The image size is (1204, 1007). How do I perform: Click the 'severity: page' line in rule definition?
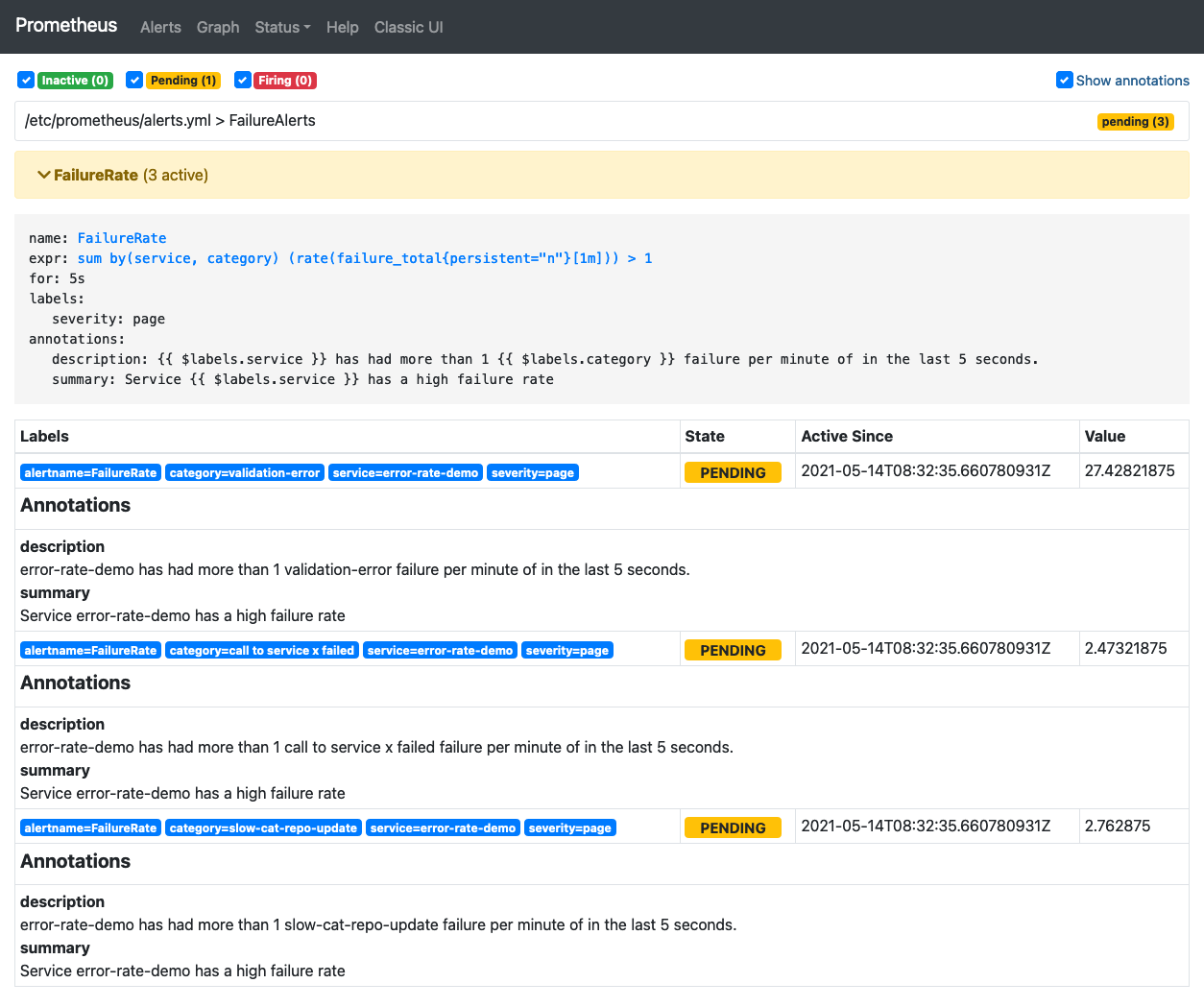[108, 319]
